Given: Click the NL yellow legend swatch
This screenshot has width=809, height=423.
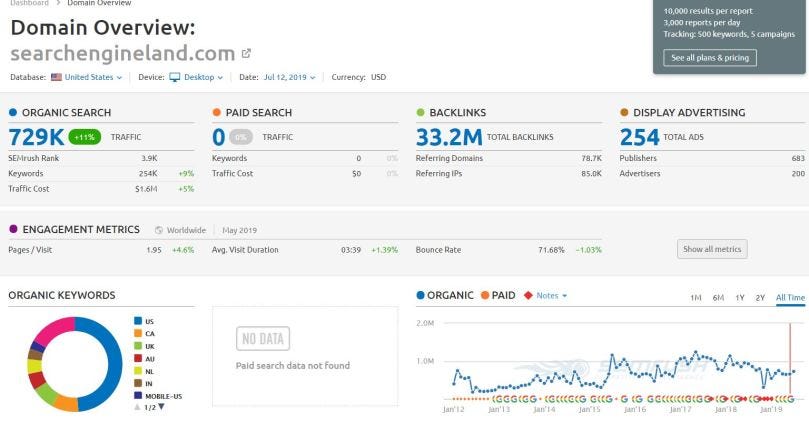Looking at the screenshot, I should [x=138, y=371].
